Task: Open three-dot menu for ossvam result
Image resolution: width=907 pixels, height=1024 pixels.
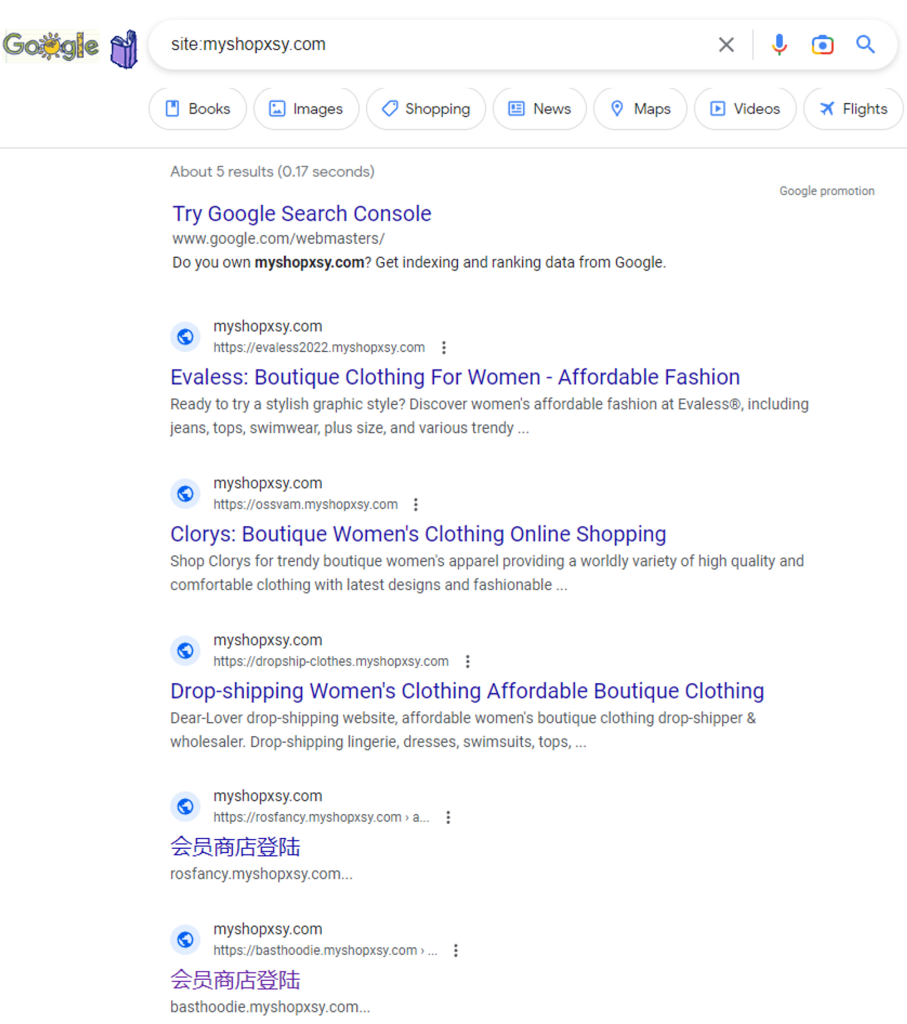Action: pos(416,504)
